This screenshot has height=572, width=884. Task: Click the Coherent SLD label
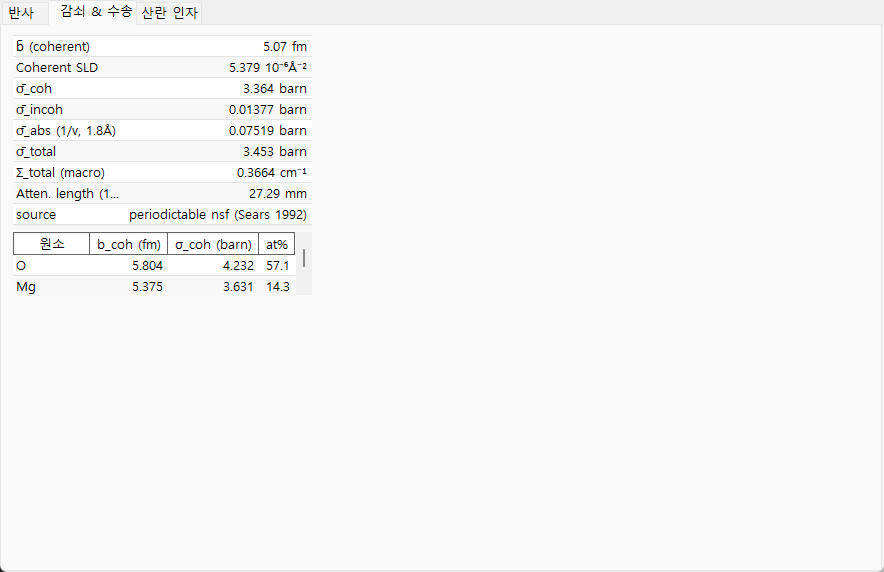pos(57,68)
